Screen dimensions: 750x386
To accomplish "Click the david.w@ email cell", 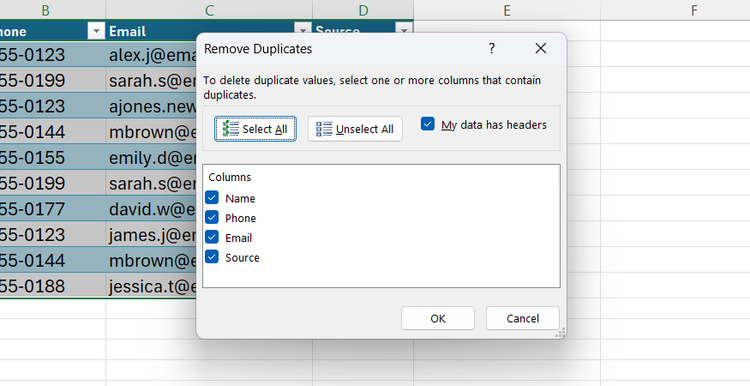I will [151, 209].
